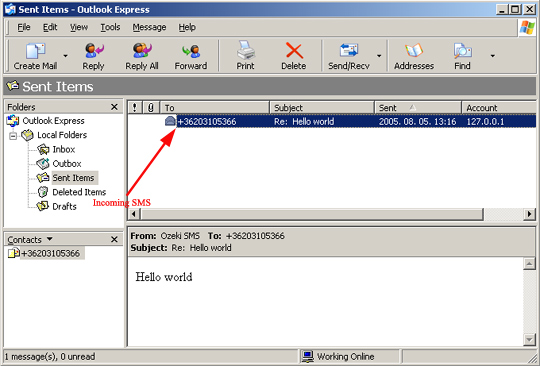This screenshot has width=540, height=366.
Task: Close the Folders pane
Action: tap(114, 107)
